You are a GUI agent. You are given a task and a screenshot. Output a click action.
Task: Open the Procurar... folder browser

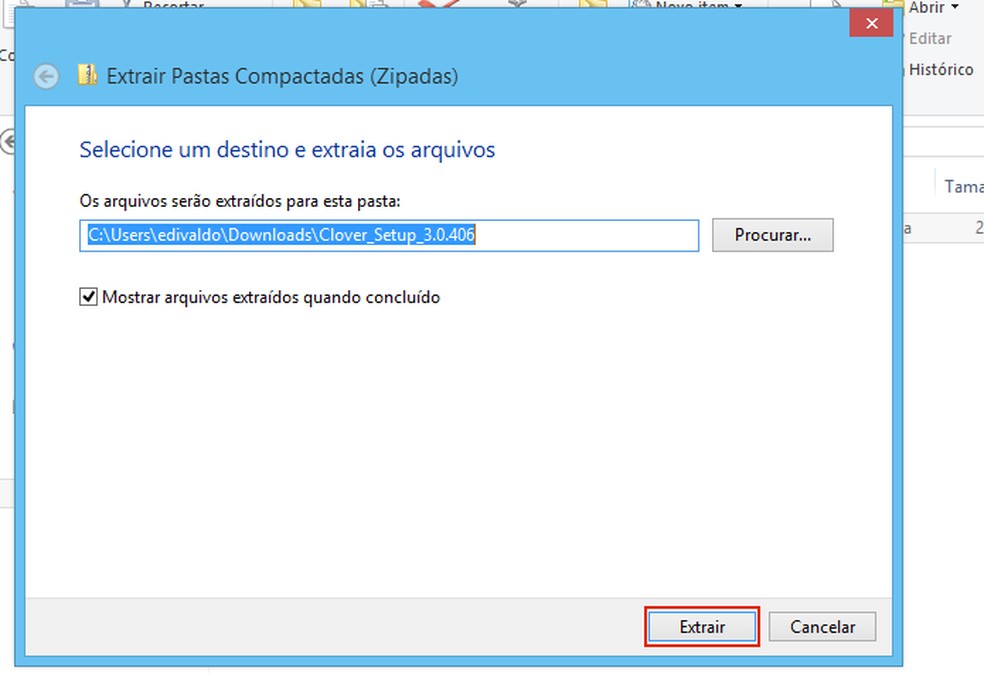tap(773, 235)
